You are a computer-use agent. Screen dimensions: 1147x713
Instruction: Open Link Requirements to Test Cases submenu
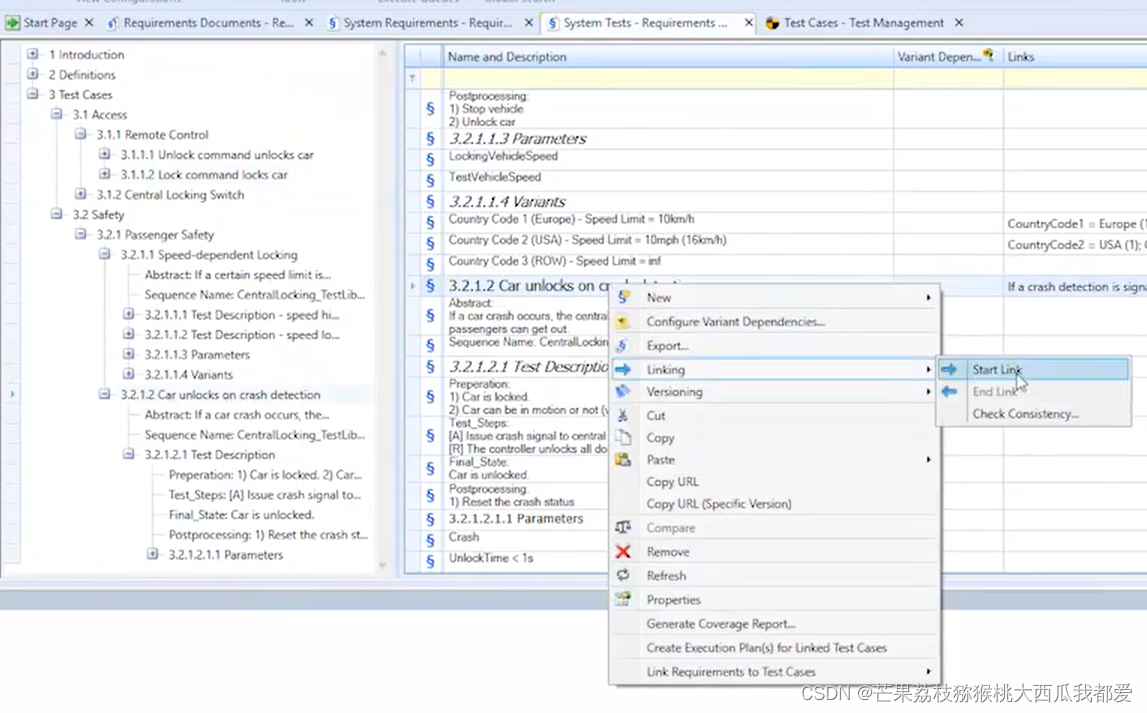point(775,671)
